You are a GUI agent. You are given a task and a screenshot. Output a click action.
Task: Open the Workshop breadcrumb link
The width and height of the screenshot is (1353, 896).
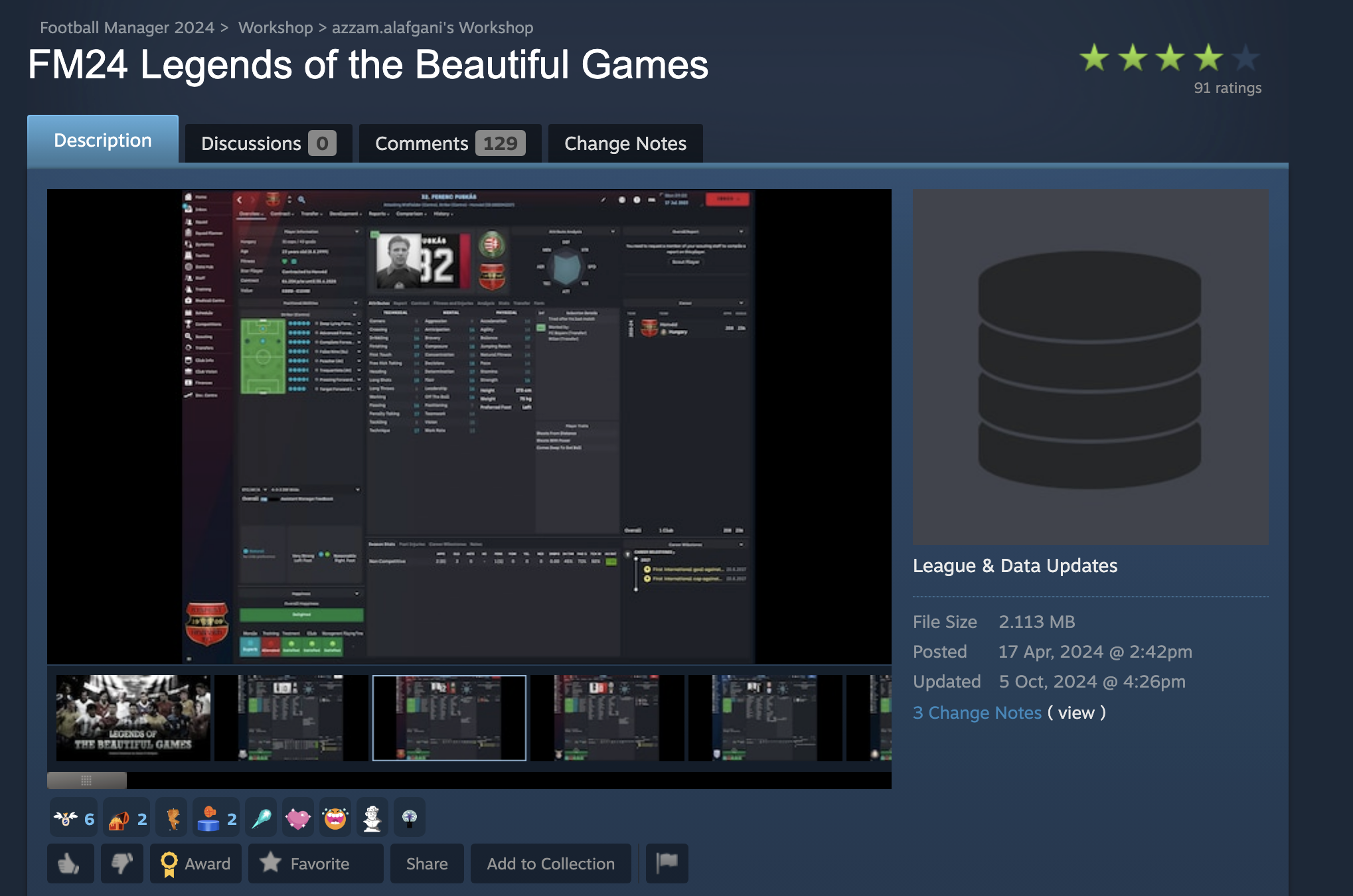coord(276,27)
